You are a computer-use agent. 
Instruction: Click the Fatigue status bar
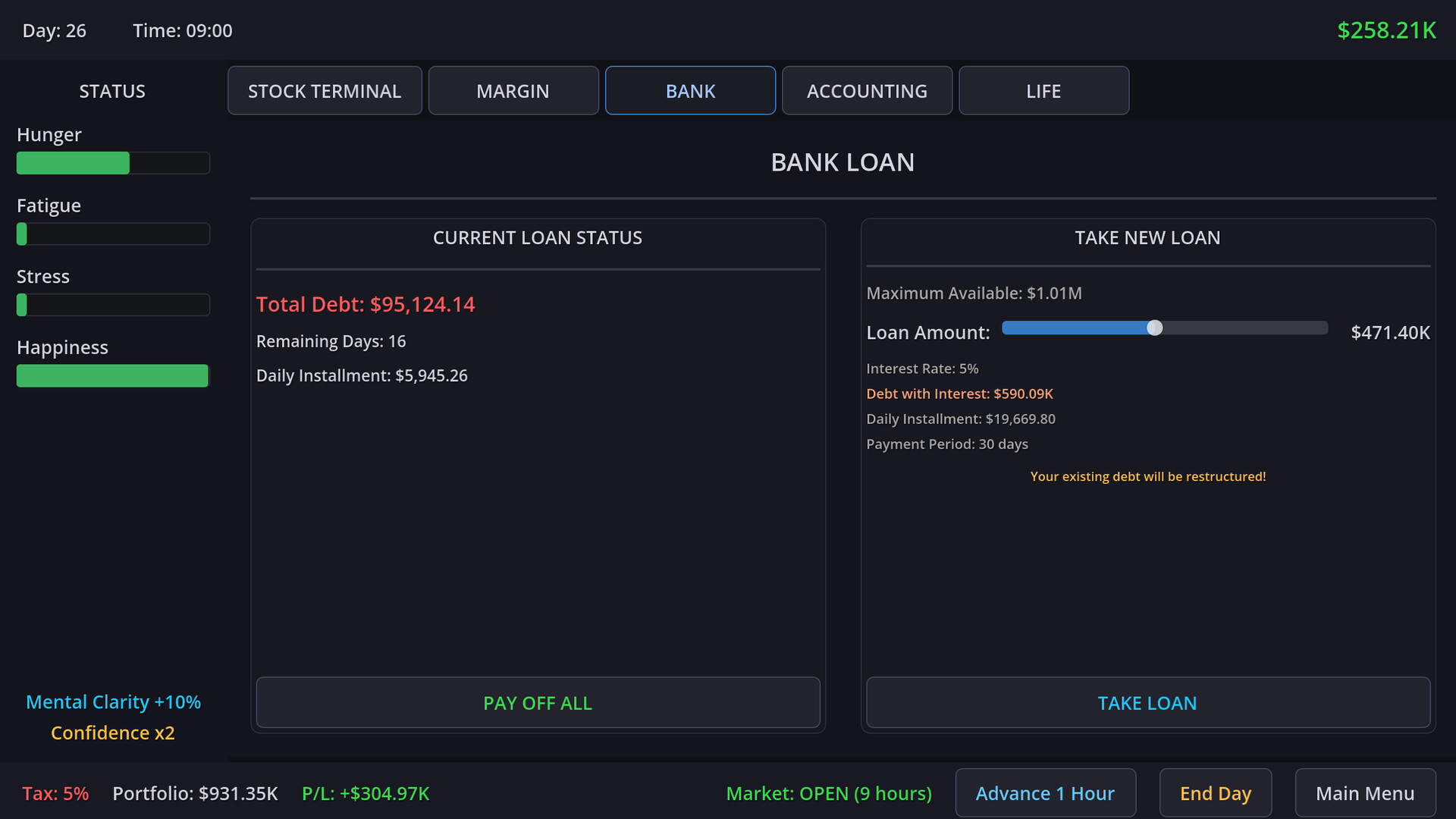pos(113,234)
